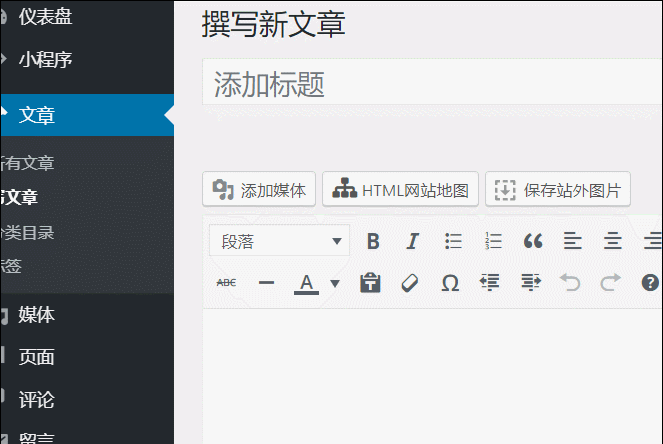Align text left
This screenshot has height=444, width=663.
pos(573,241)
